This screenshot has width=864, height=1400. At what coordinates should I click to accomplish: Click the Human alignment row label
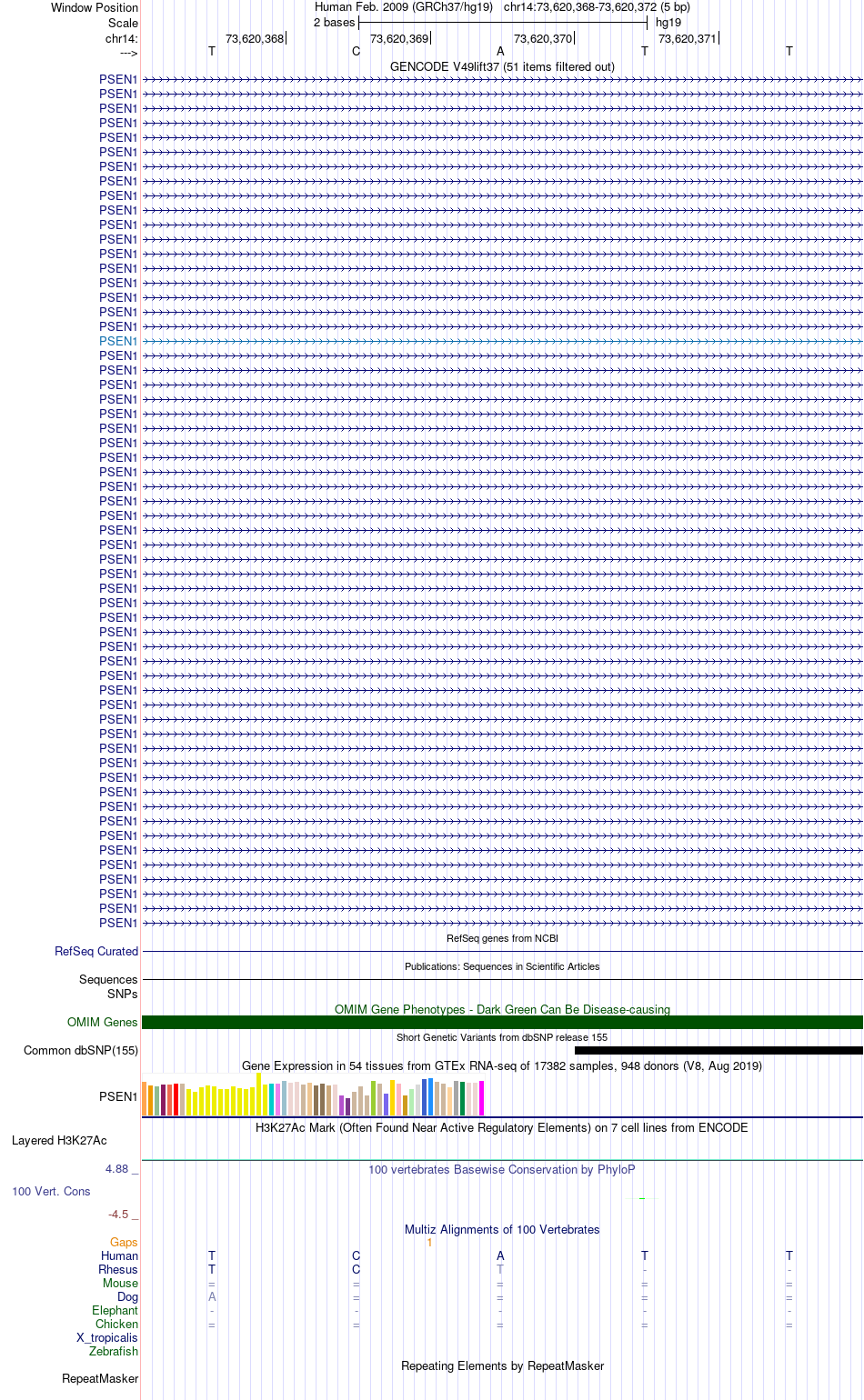click(x=120, y=1255)
